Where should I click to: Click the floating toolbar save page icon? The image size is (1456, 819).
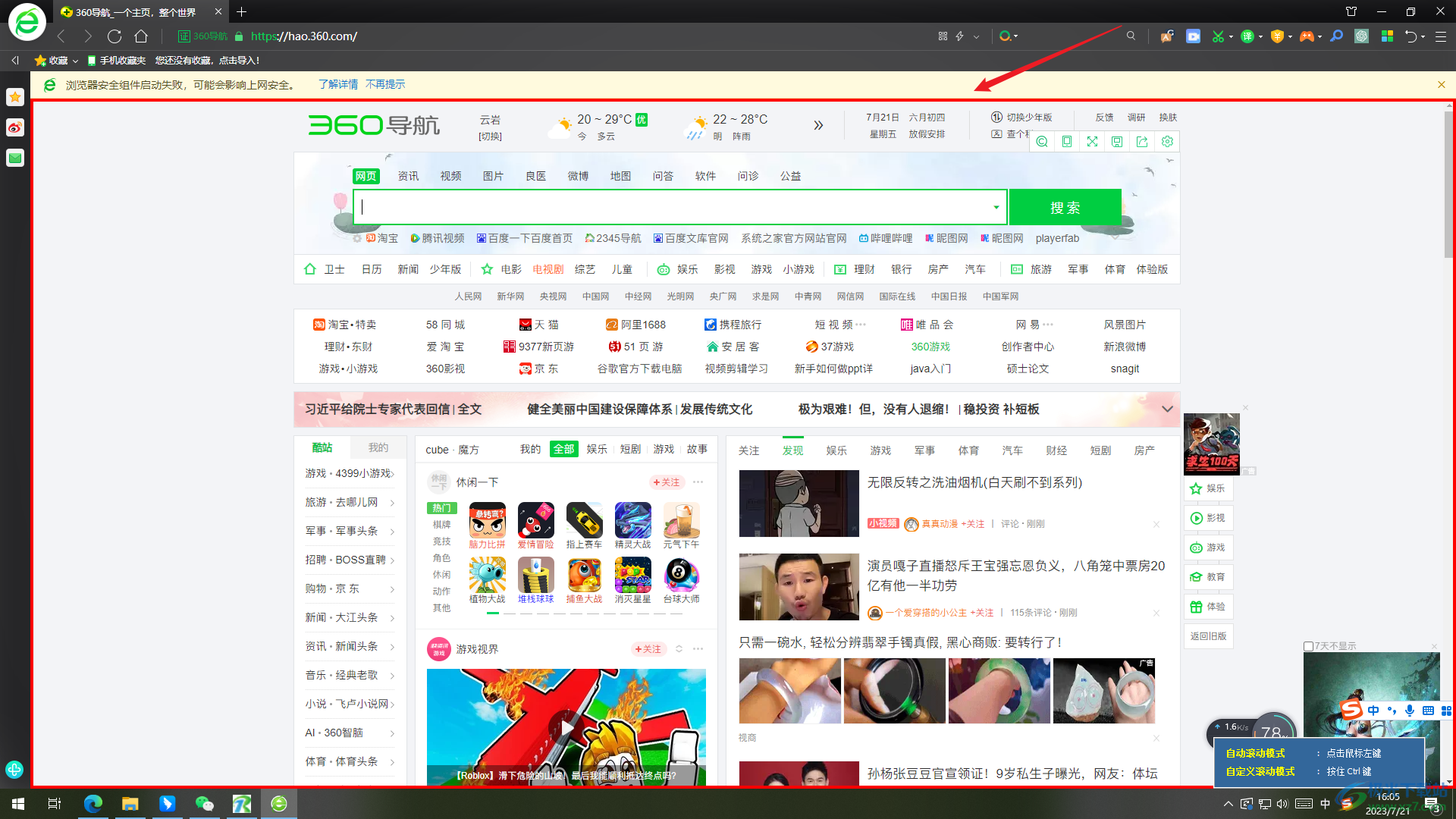coord(1117,142)
